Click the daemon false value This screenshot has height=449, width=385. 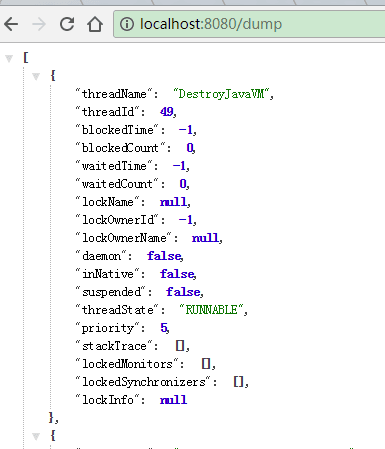[164, 256]
